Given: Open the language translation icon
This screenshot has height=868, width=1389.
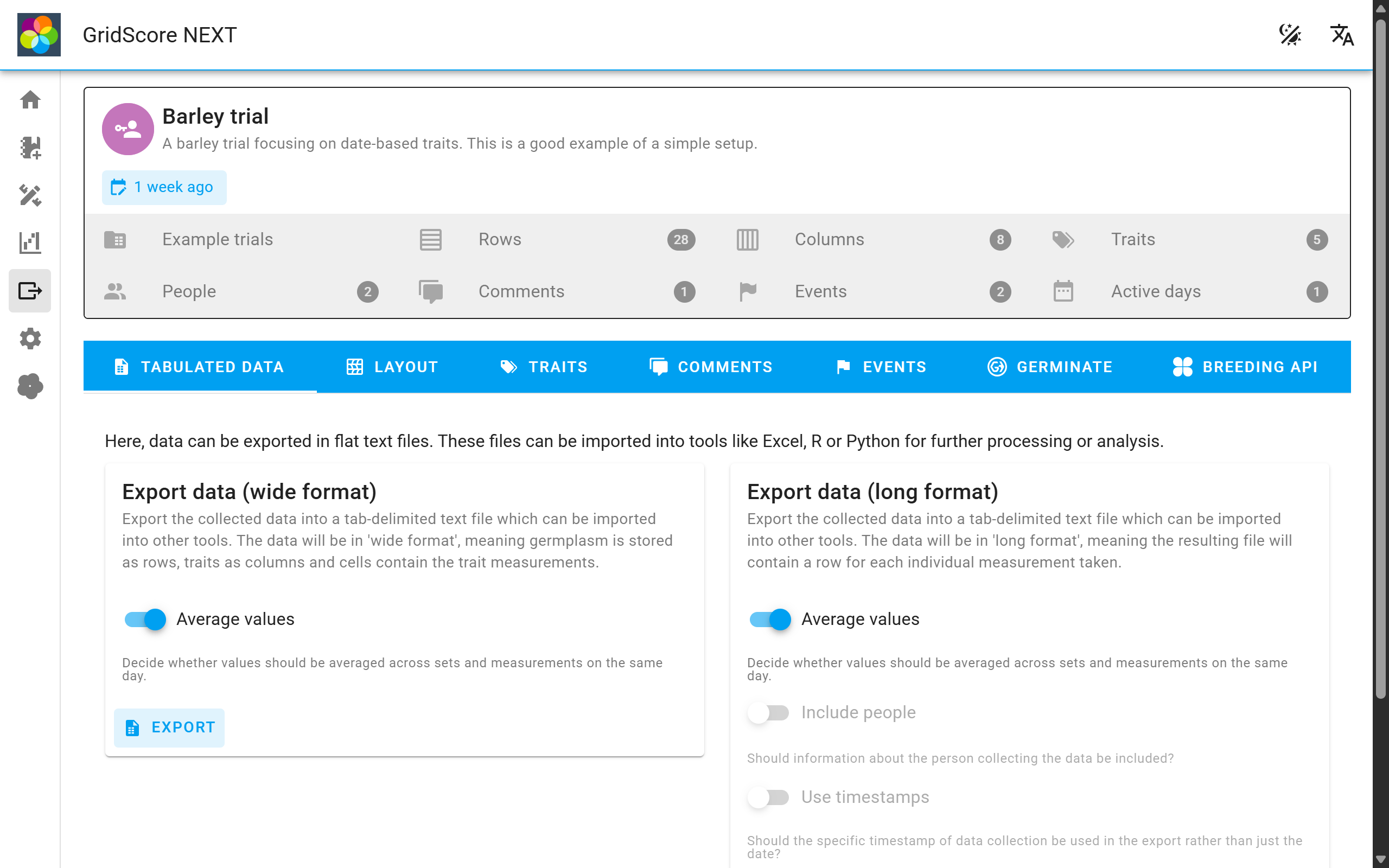Looking at the screenshot, I should [x=1341, y=35].
